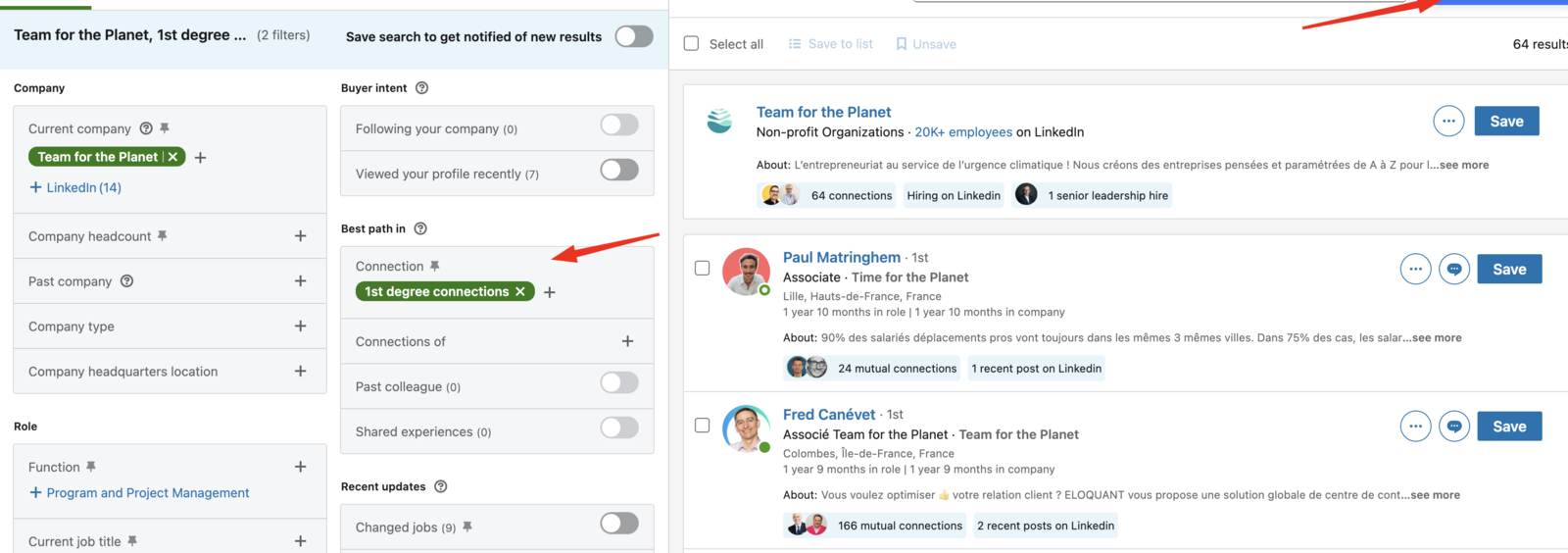The width and height of the screenshot is (1568, 553).
Task: Click the Team for the Planet logo
Action: (720, 121)
